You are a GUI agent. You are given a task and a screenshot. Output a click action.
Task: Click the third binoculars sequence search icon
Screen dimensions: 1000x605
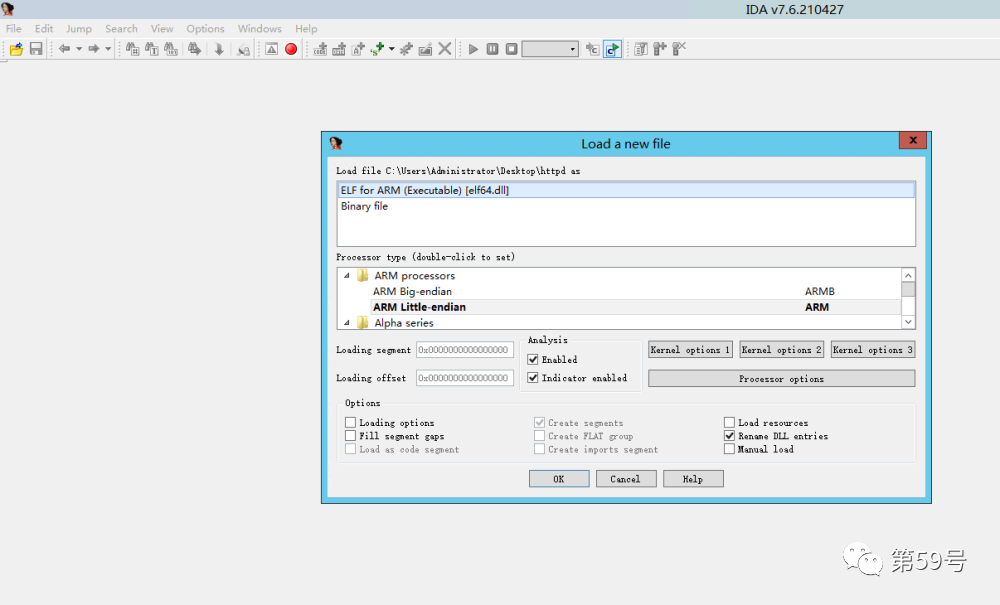(x=171, y=49)
